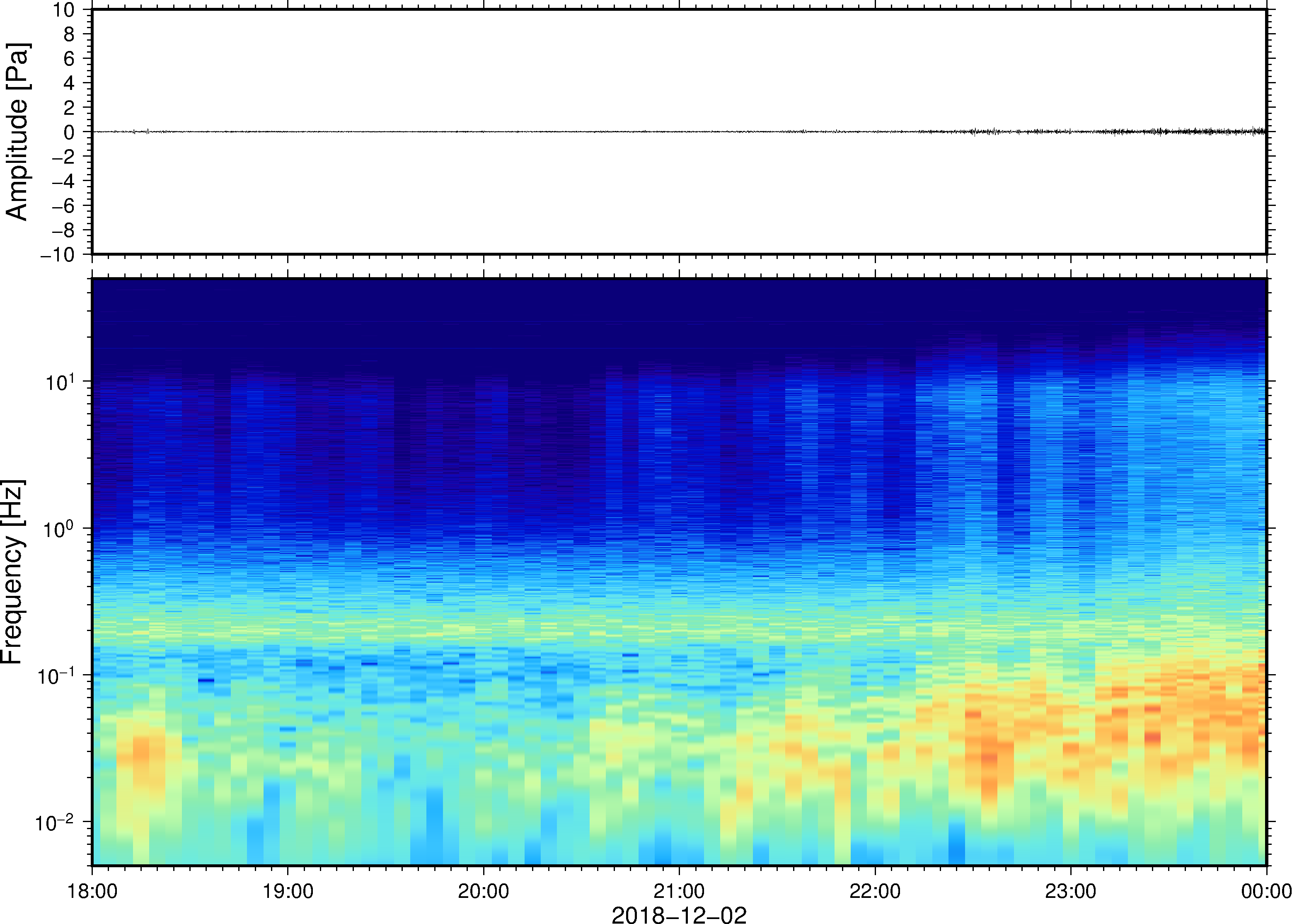Click inside the spectrogram heatmap panel
1292x924 pixels.
point(679,572)
